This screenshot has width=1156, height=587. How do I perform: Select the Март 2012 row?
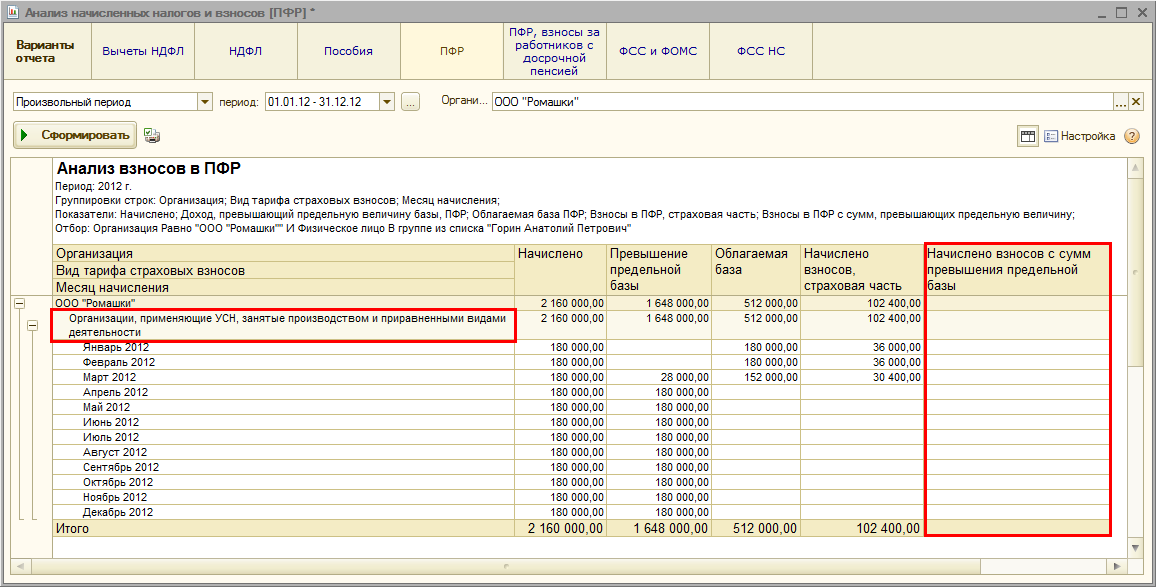click(x=109, y=377)
